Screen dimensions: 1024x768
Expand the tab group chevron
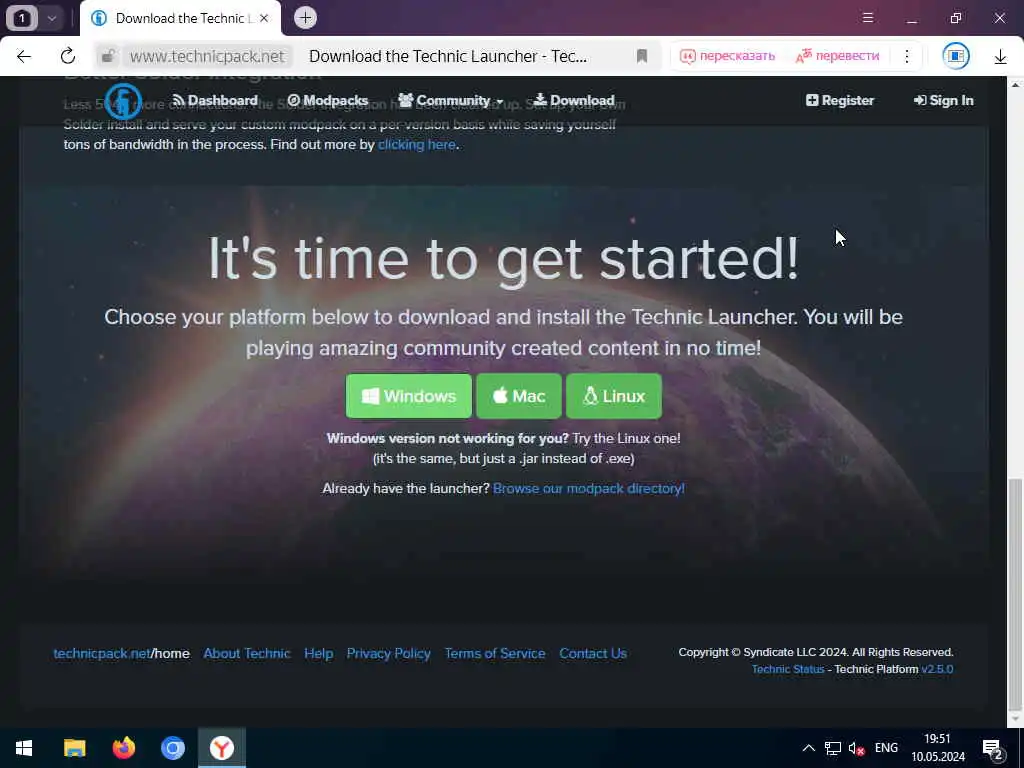(52, 18)
